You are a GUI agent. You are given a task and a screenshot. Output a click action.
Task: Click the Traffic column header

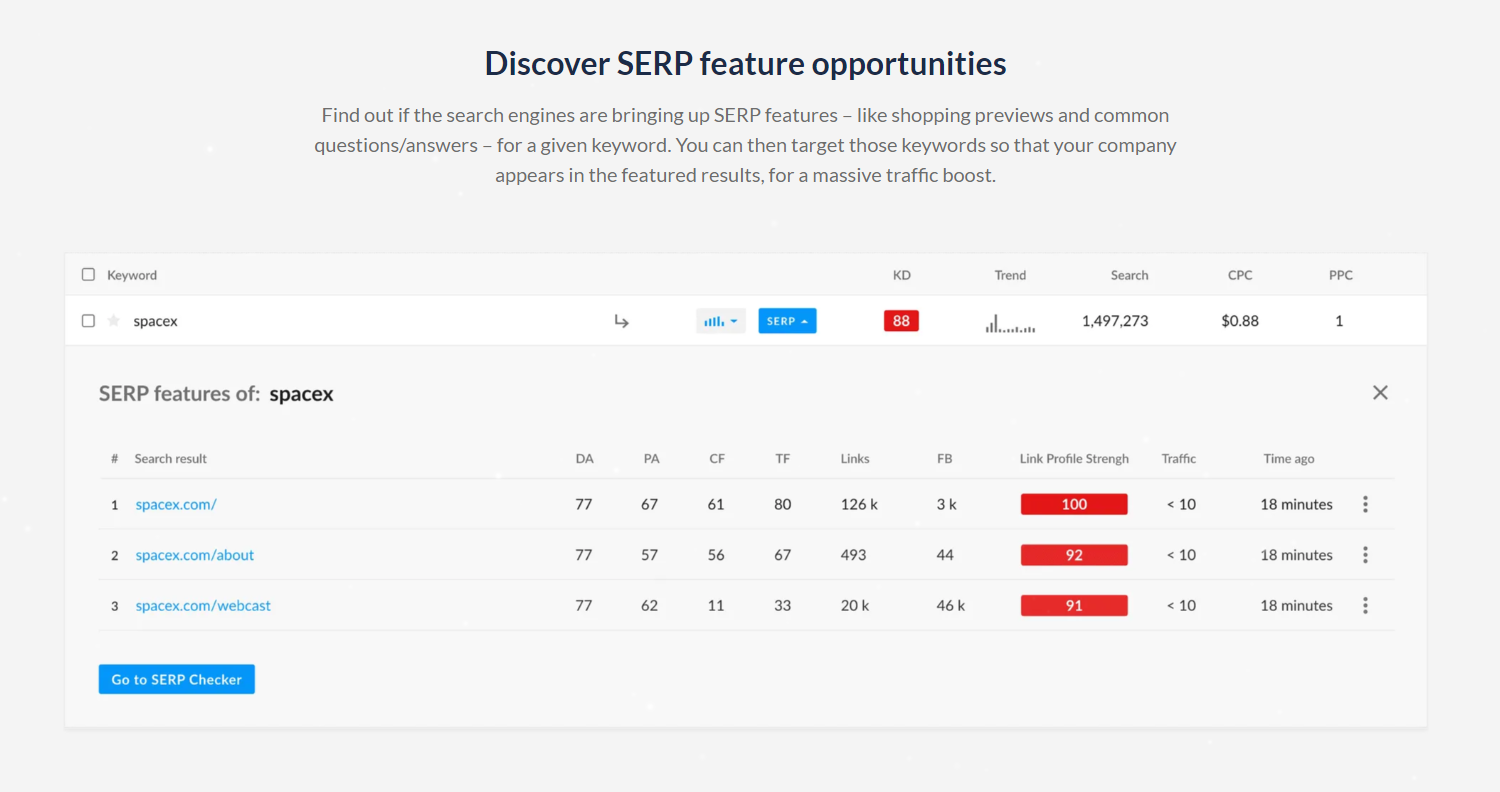pyautogui.click(x=1179, y=459)
